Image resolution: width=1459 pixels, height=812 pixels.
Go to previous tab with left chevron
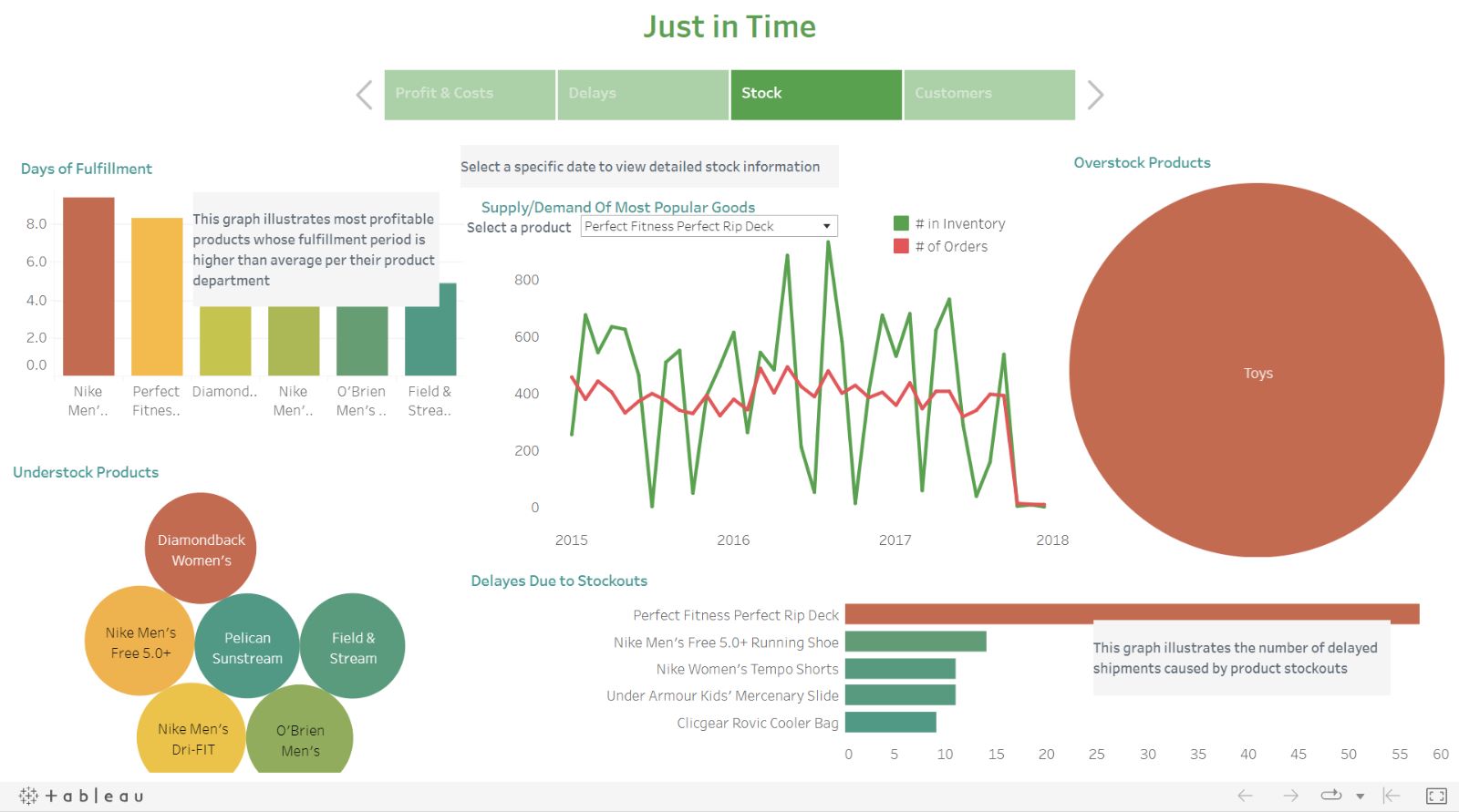point(365,95)
